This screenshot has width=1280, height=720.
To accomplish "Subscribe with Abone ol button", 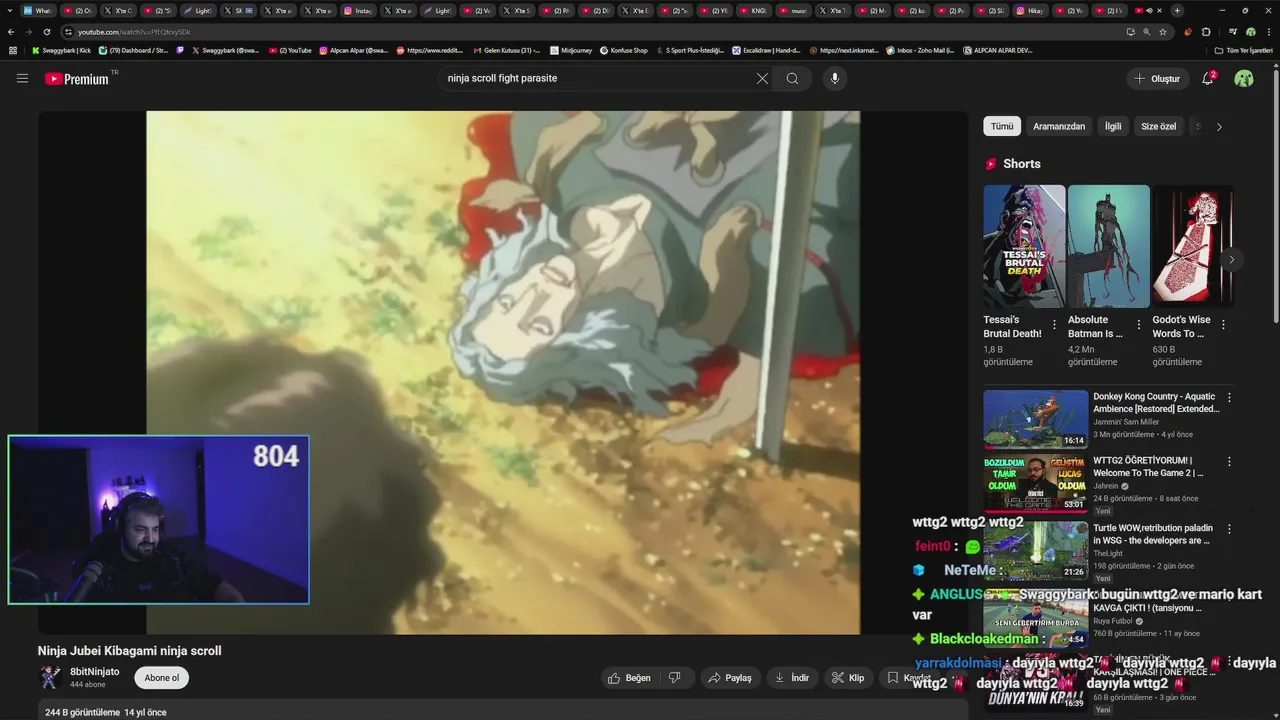I will pyautogui.click(x=162, y=678).
